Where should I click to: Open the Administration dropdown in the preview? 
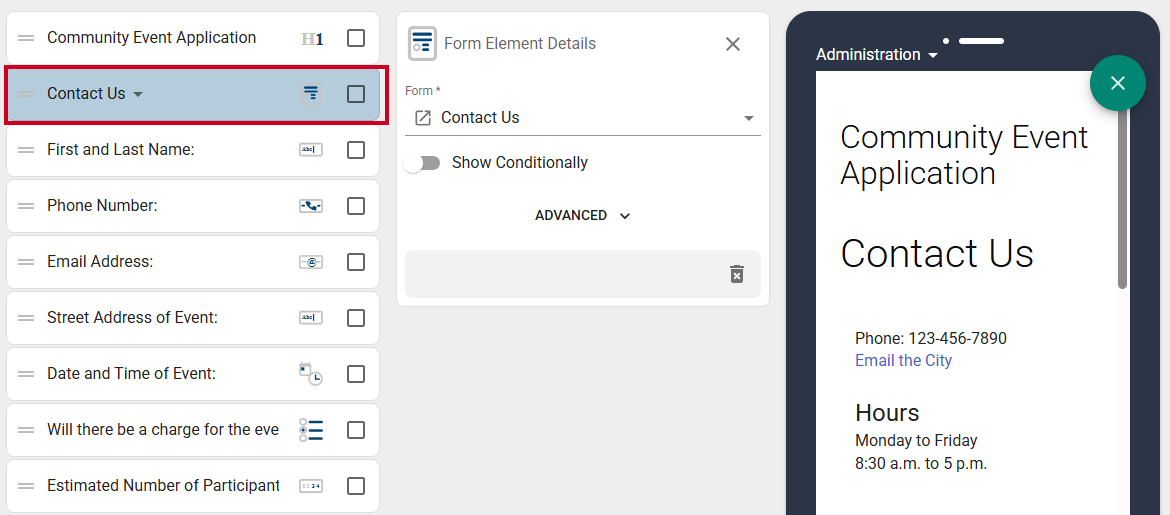(x=877, y=54)
